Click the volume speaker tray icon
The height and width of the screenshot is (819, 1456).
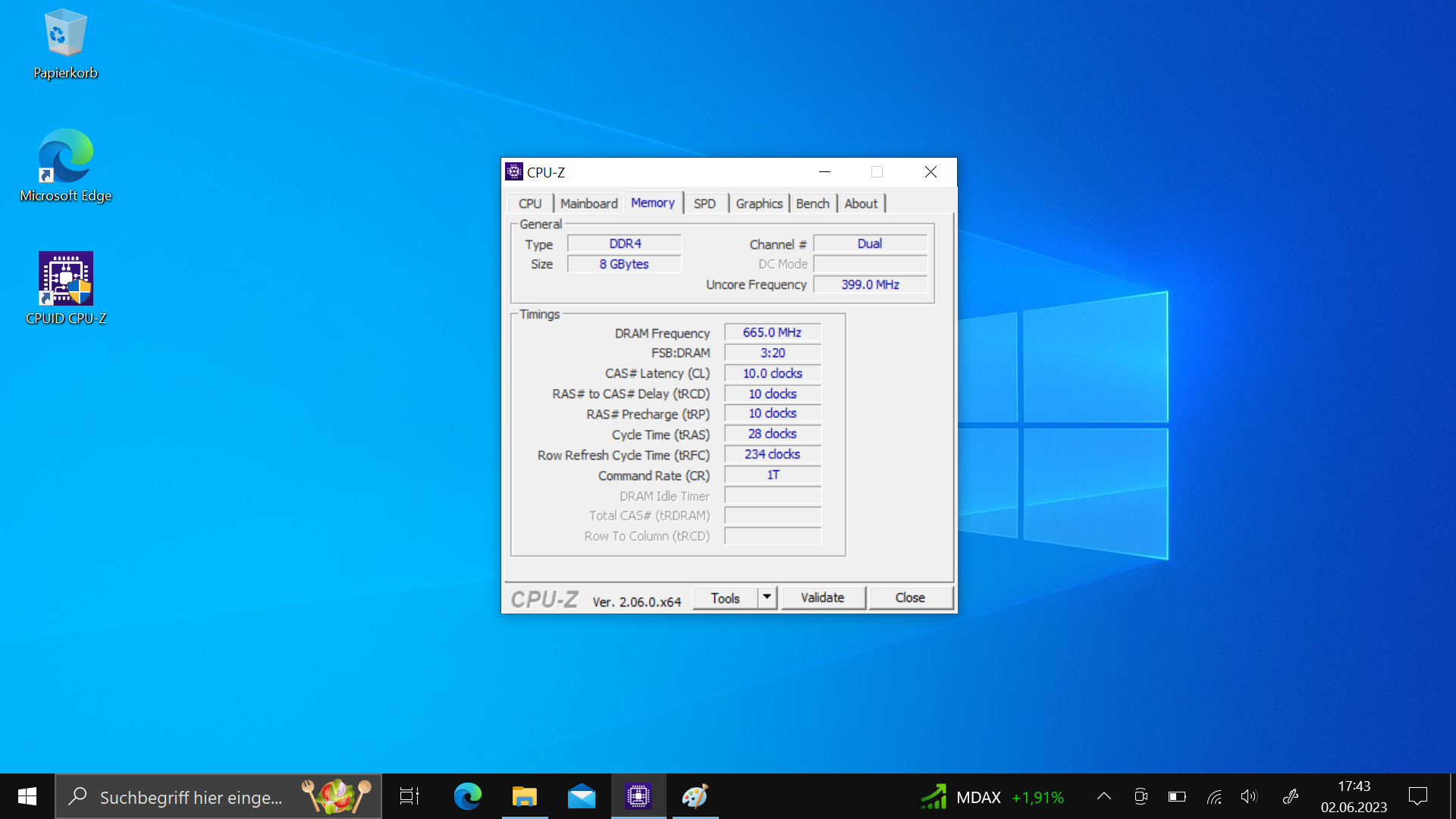[x=1249, y=796]
